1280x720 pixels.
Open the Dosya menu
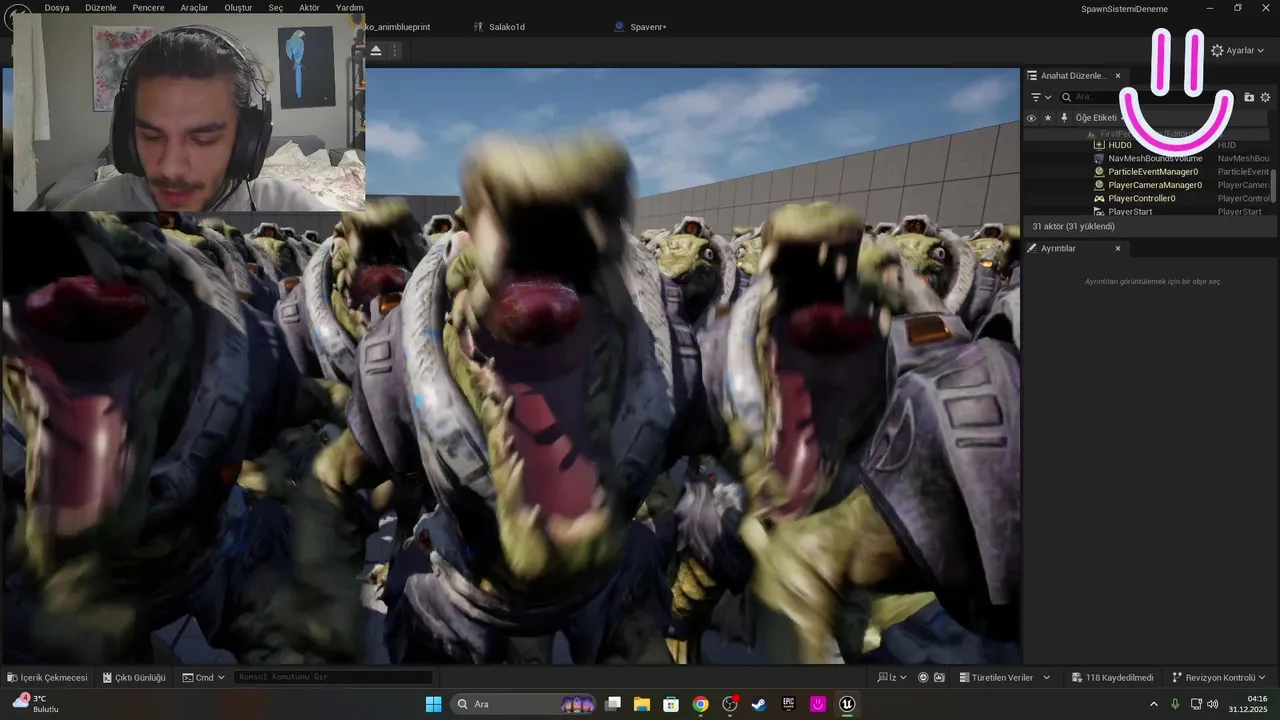coord(57,8)
